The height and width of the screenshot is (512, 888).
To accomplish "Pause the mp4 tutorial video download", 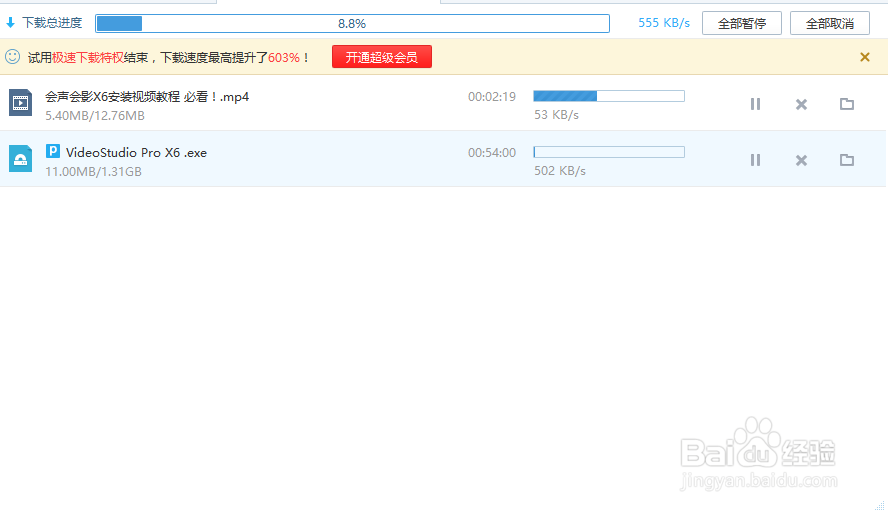I will click(x=755, y=104).
